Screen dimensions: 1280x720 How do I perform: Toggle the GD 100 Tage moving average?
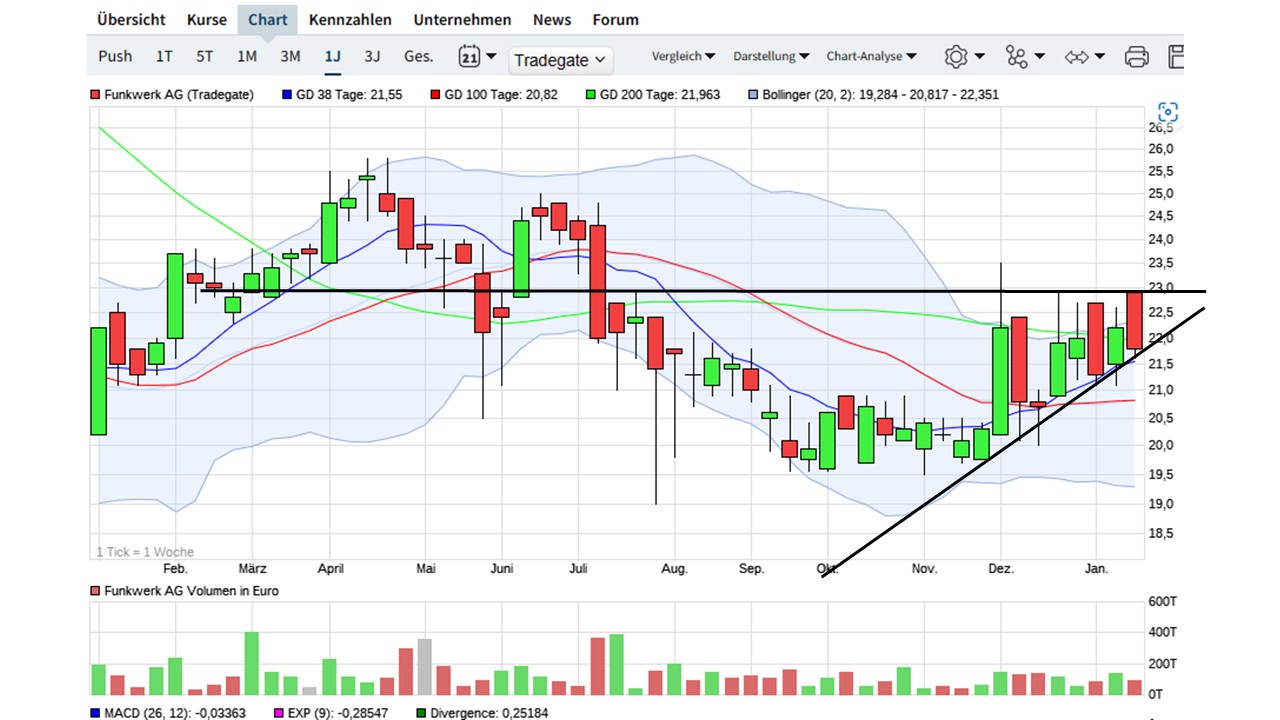[494, 95]
